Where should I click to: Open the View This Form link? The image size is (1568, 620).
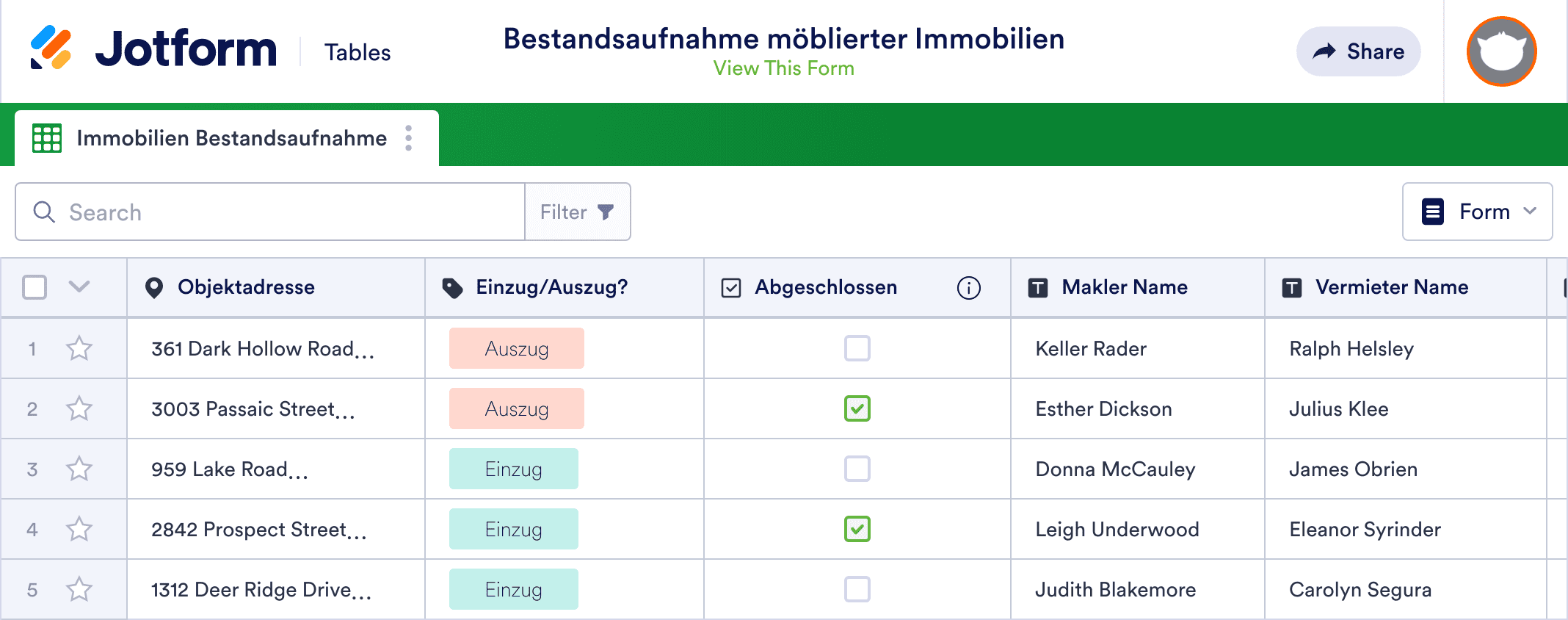[783, 68]
